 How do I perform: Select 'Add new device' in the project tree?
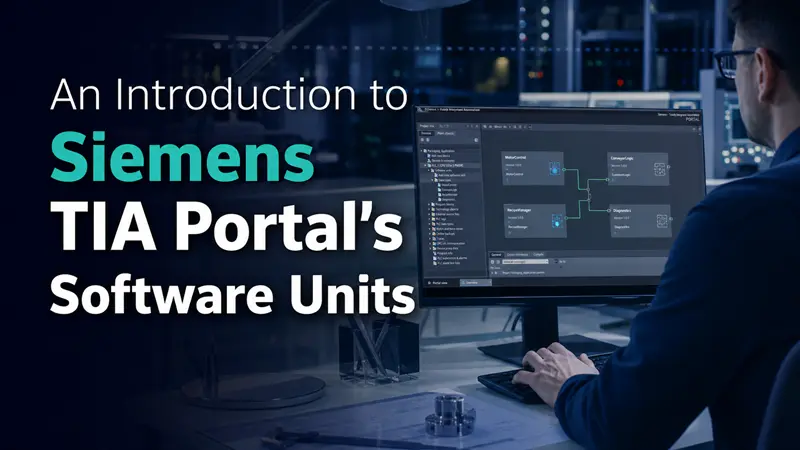point(439,156)
